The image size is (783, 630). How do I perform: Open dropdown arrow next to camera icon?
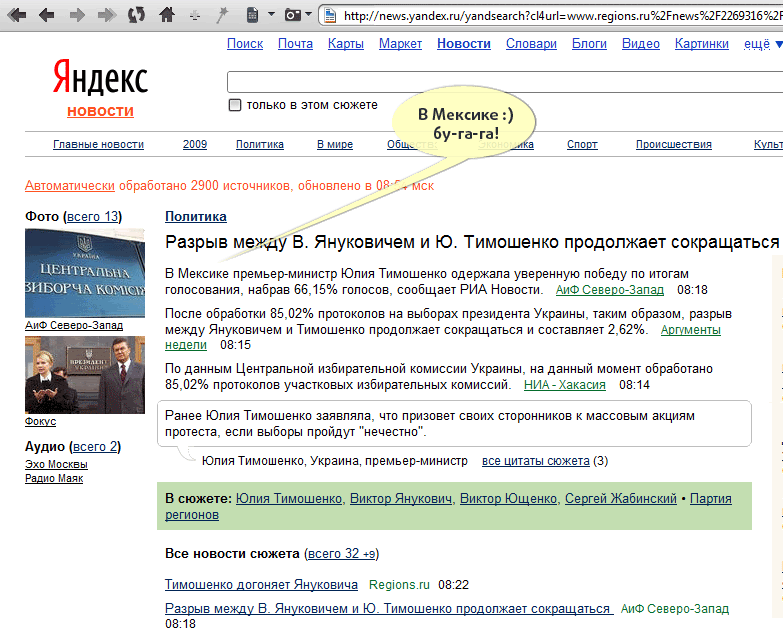[x=309, y=14]
